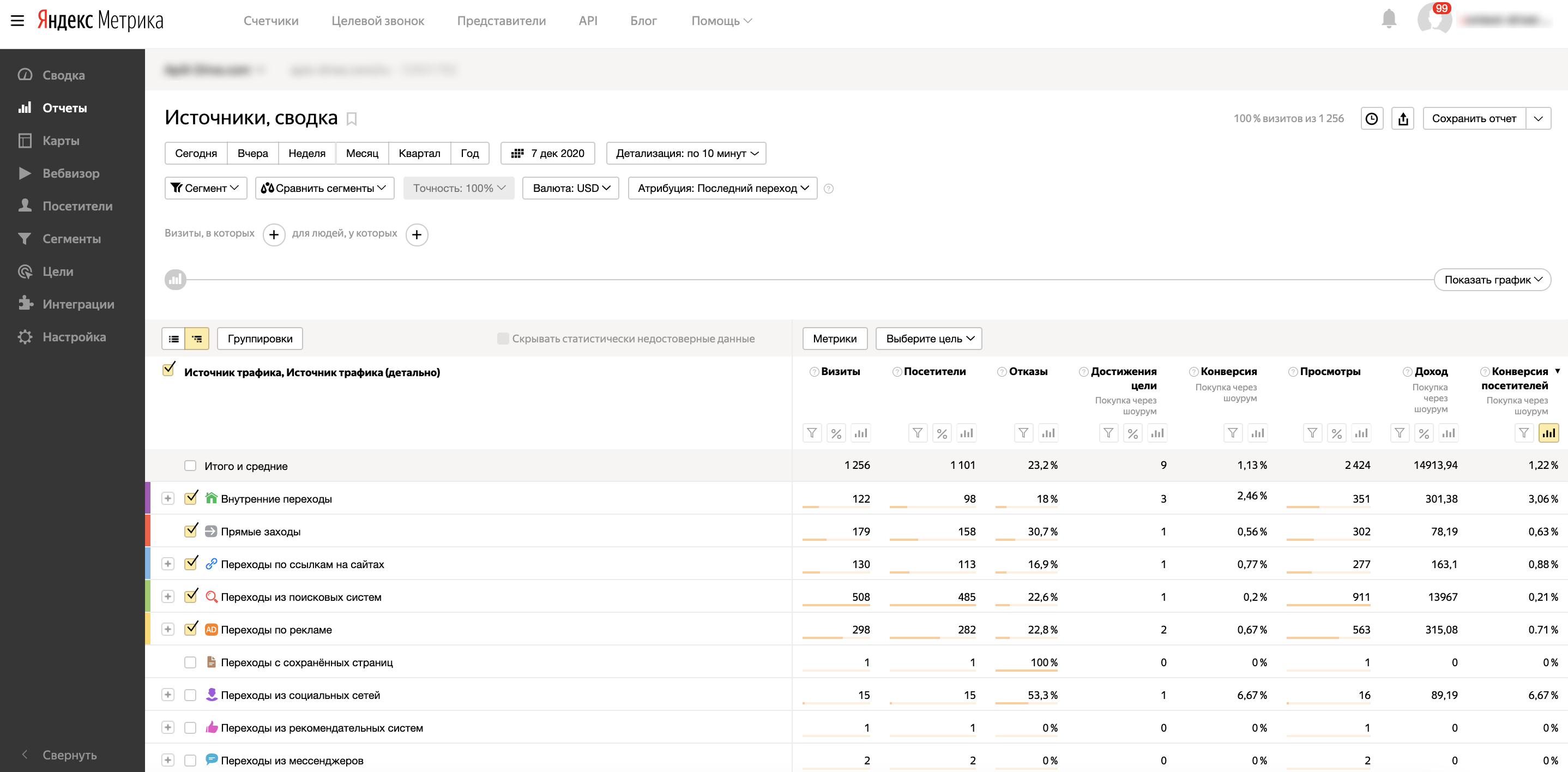The image size is (1568, 772).
Task: Toggle header checkbox for Источник трафика
Action: pos(168,370)
